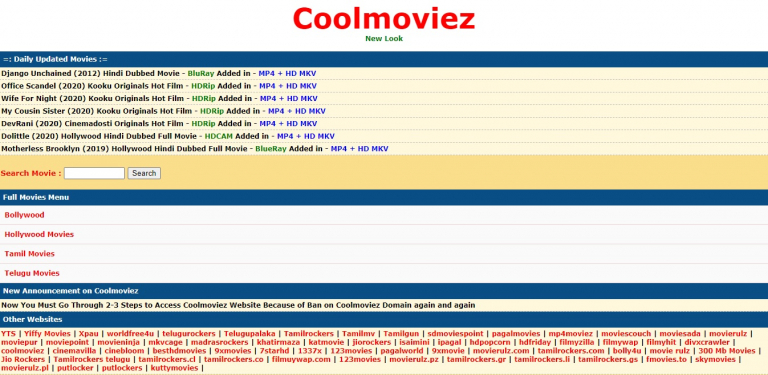The width and height of the screenshot is (768, 375).
Task: Open Motherless Brooklyn (2019) entry
Action: click(x=194, y=148)
